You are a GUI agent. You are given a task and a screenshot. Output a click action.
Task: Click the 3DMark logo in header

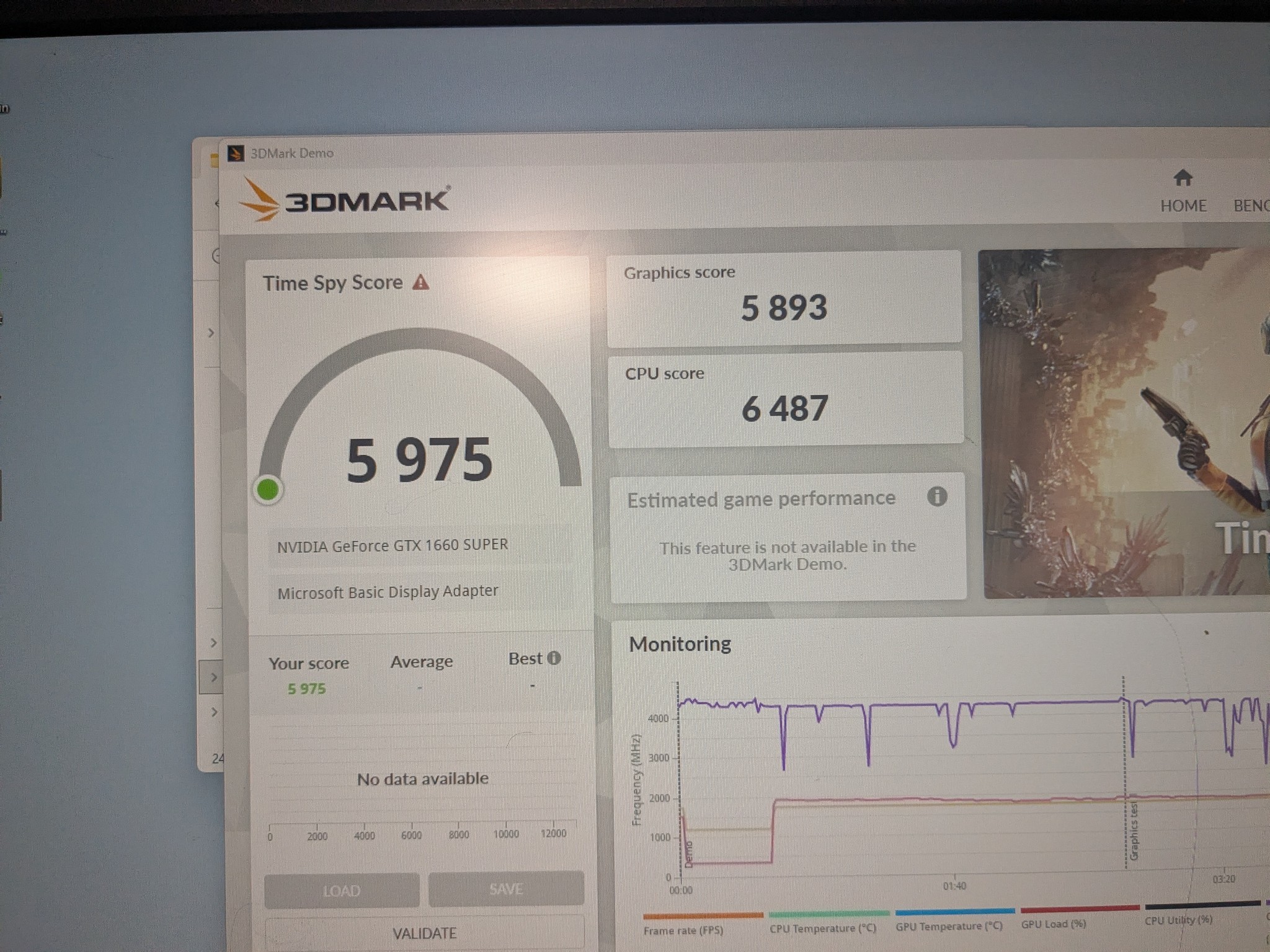pyautogui.click(x=344, y=199)
